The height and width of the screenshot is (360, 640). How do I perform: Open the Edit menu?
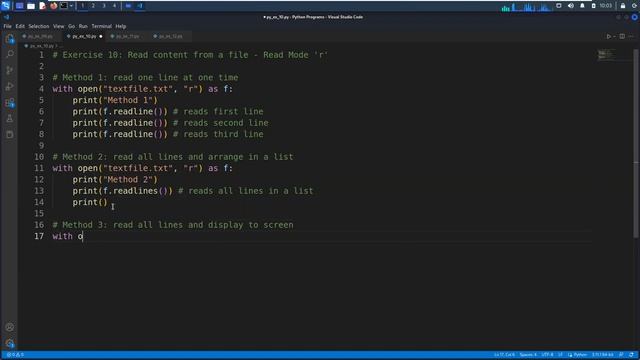20,26
